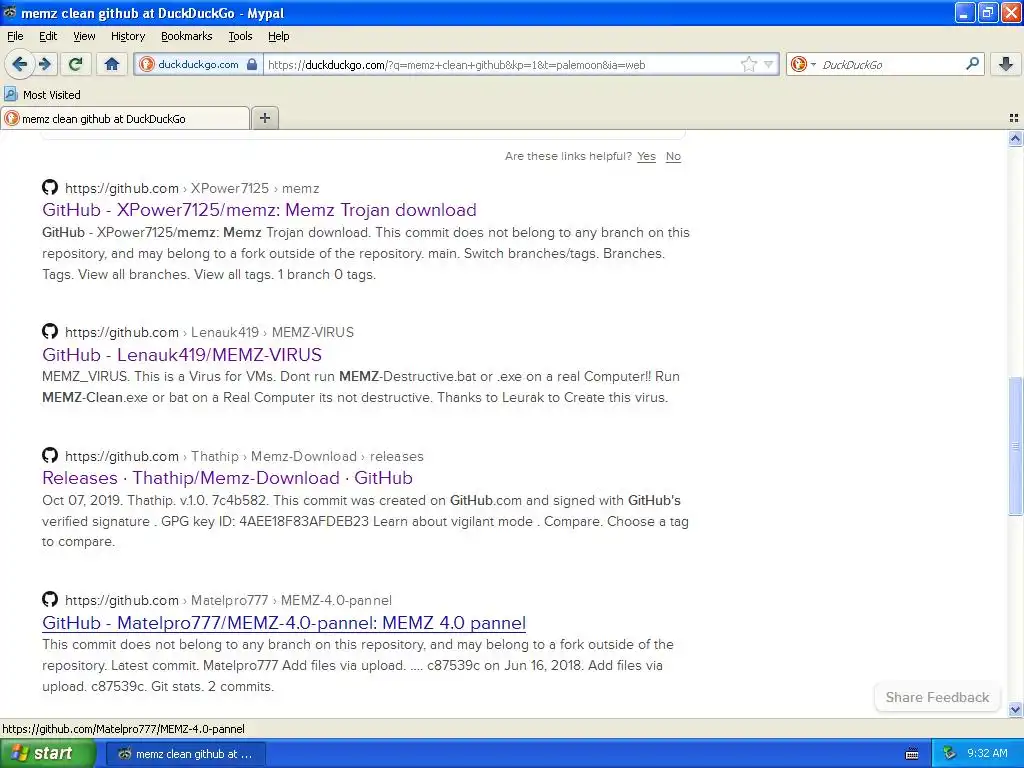This screenshot has height=768, width=1024.
Task: Click the GitHub icon beside XPower7125 result
Action: (50, 187)
